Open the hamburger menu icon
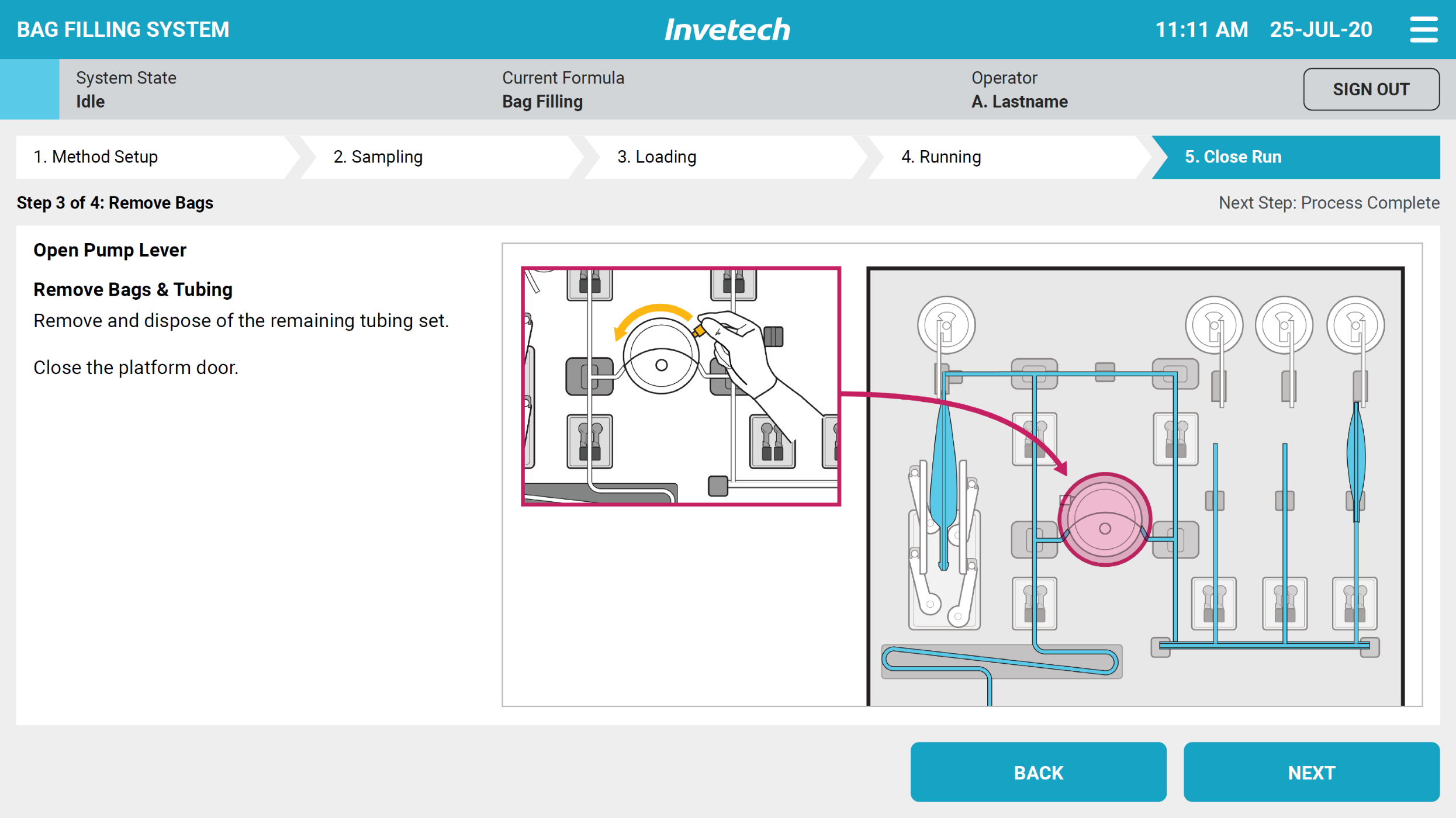Viewport: 1456px width, 818px height. click(1423, 29)
